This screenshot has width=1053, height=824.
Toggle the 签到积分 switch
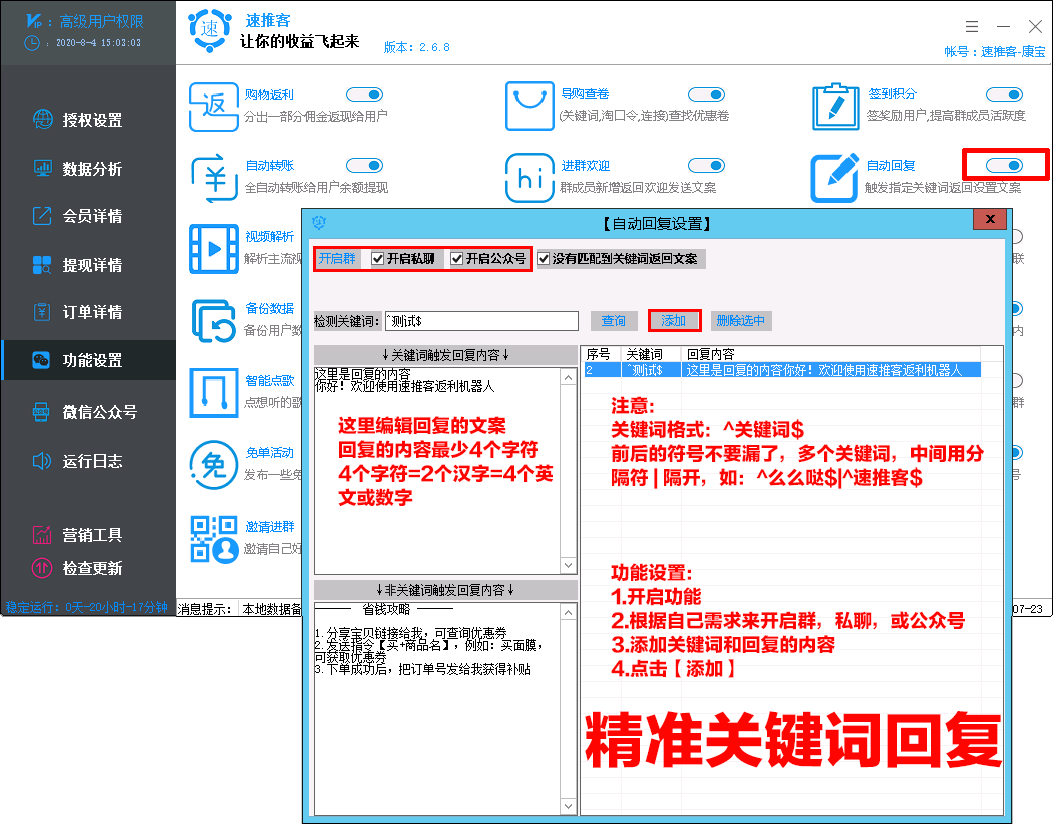coord(1005,95)
